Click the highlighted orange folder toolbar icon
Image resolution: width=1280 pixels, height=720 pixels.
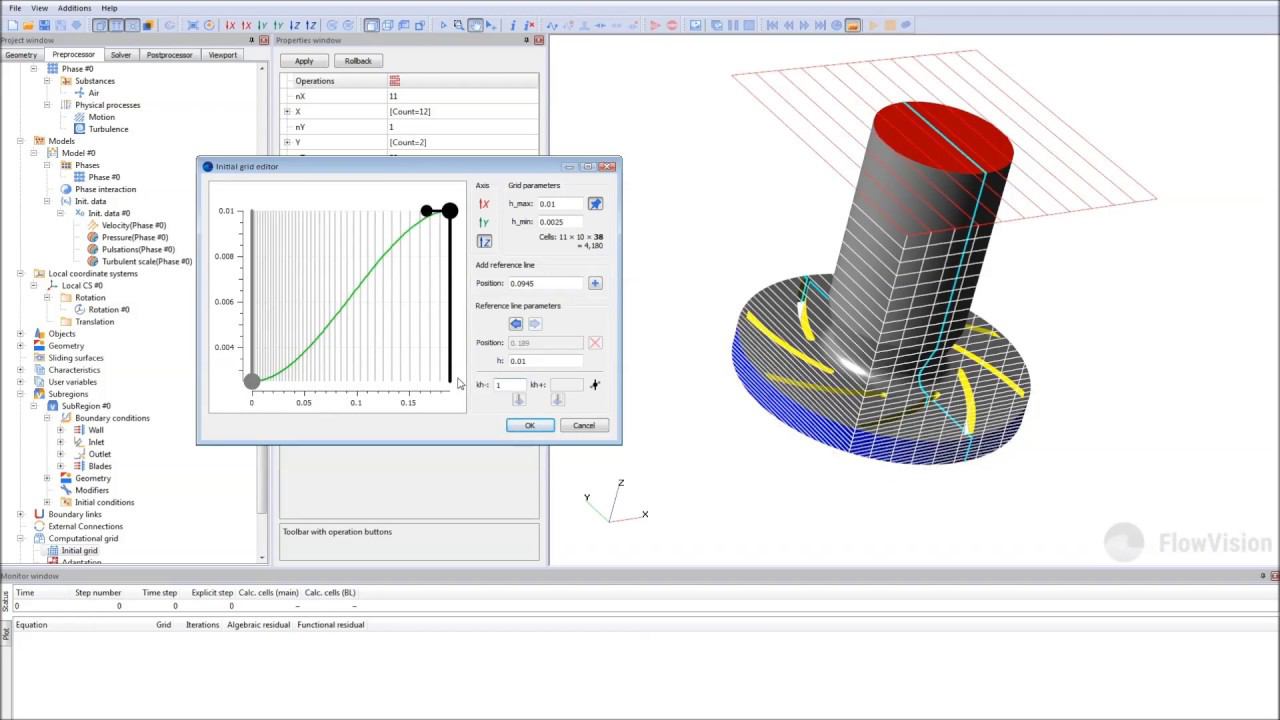click(853, 25)
